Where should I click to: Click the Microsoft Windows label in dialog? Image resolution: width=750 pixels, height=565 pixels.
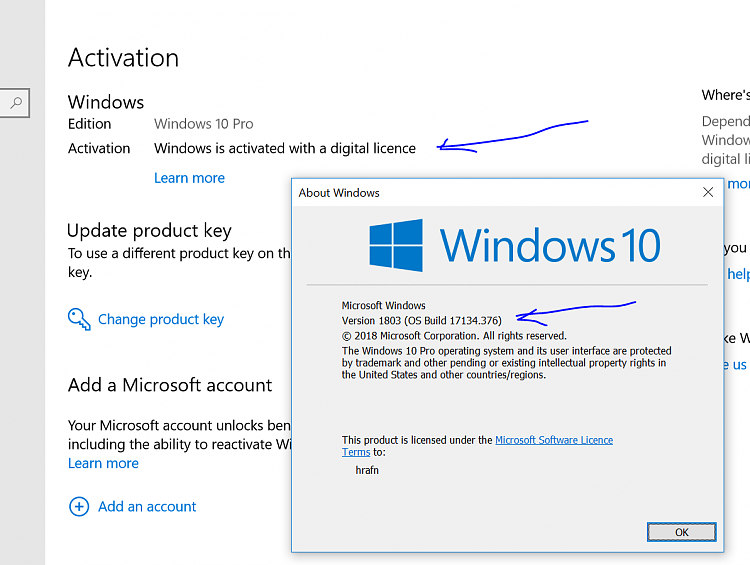tap(383, 305)
